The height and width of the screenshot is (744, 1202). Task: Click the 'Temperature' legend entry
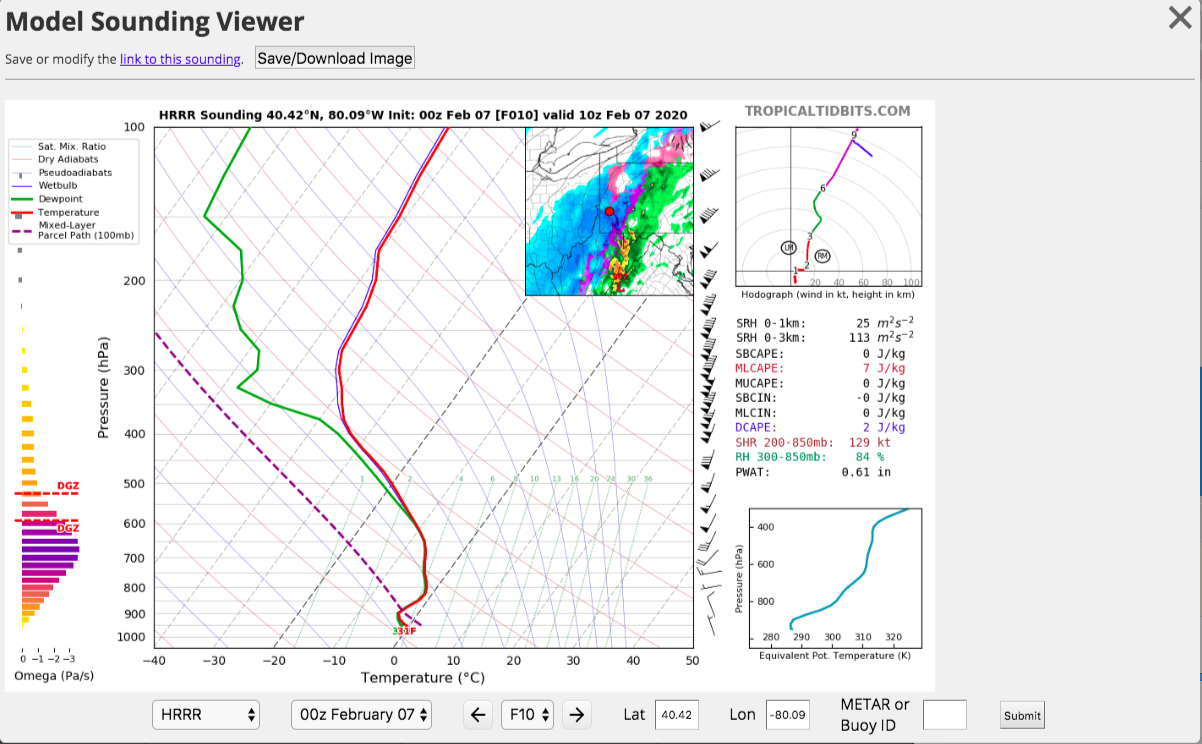tap(68, 213)
